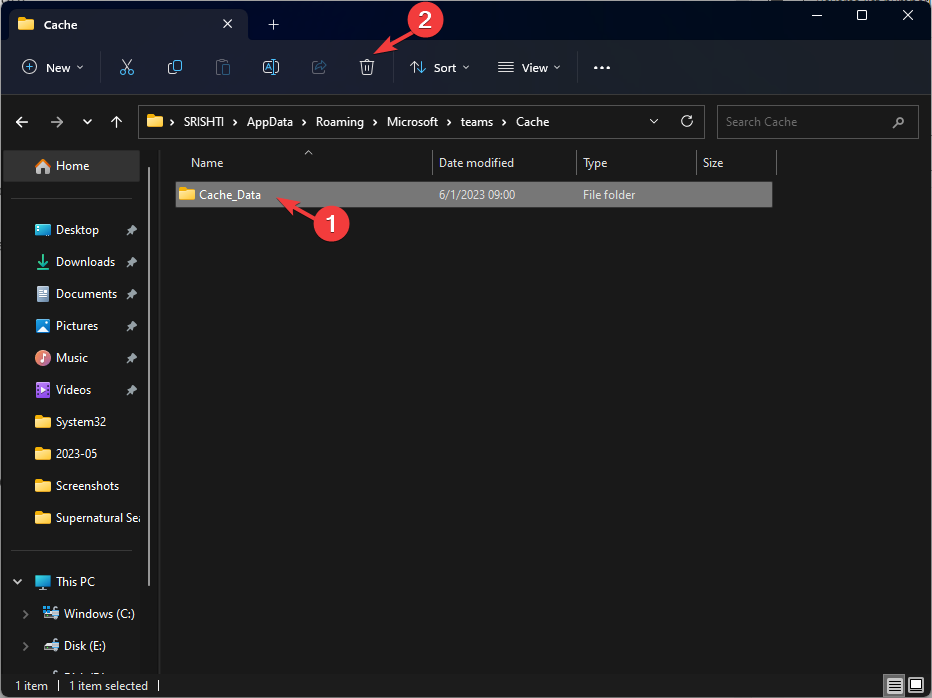Click the Paste clipboard icon
The width and height of the screenshot is (932, 698).
(223, 67)
